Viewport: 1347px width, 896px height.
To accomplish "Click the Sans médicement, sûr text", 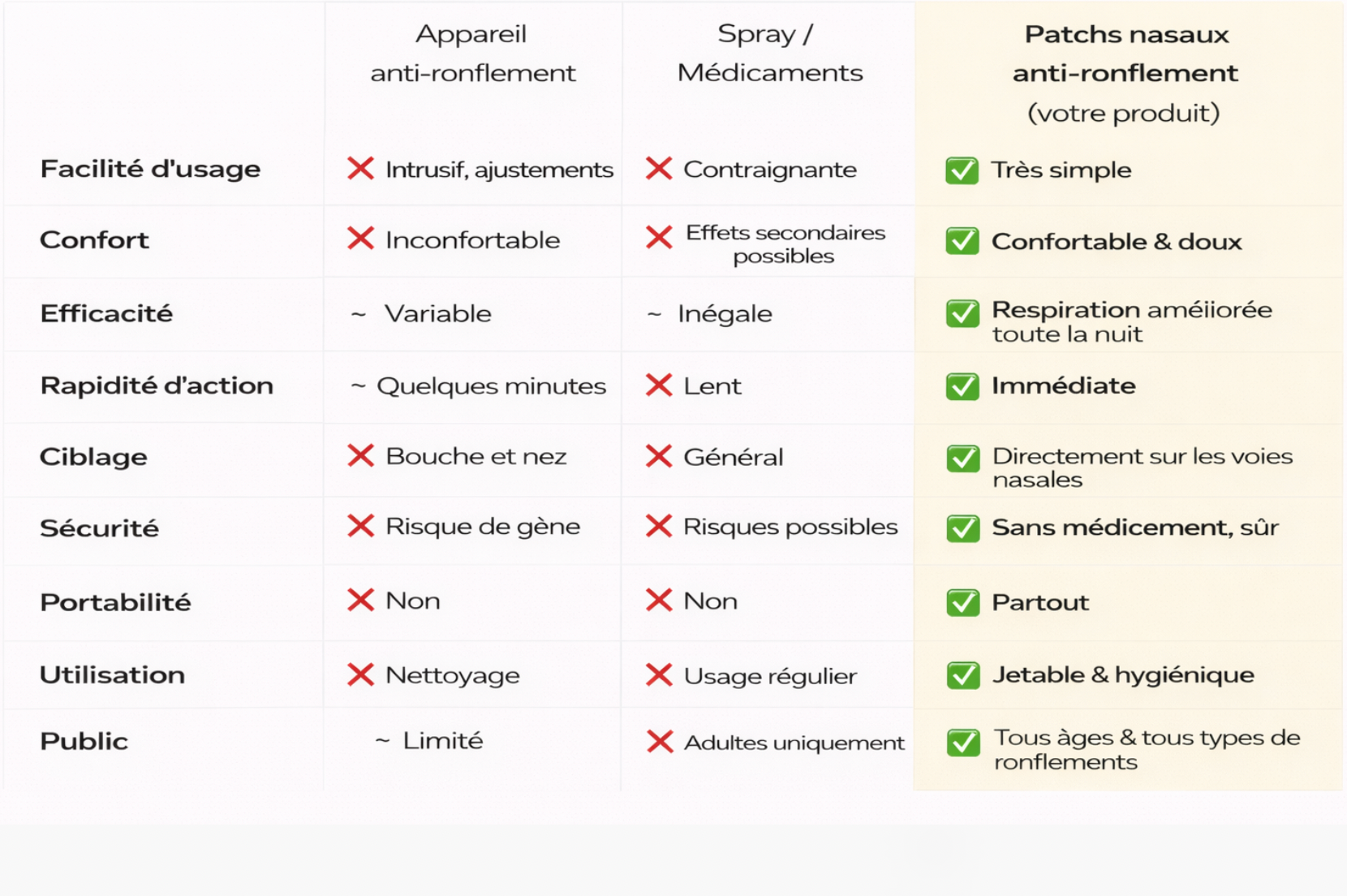I will [1134, 528].
